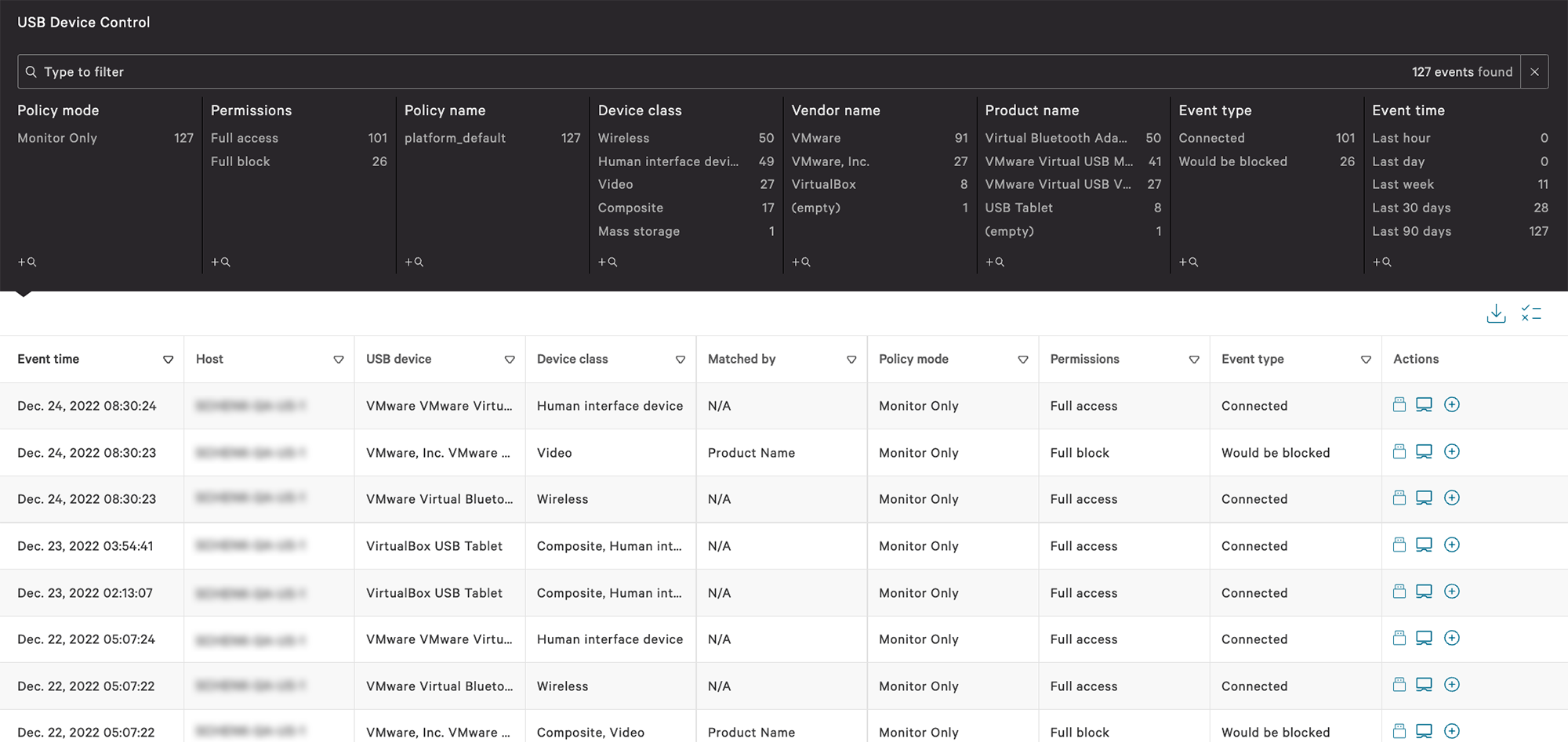Open the Host column filter dropdown
1568x742 pixels.
339,360
